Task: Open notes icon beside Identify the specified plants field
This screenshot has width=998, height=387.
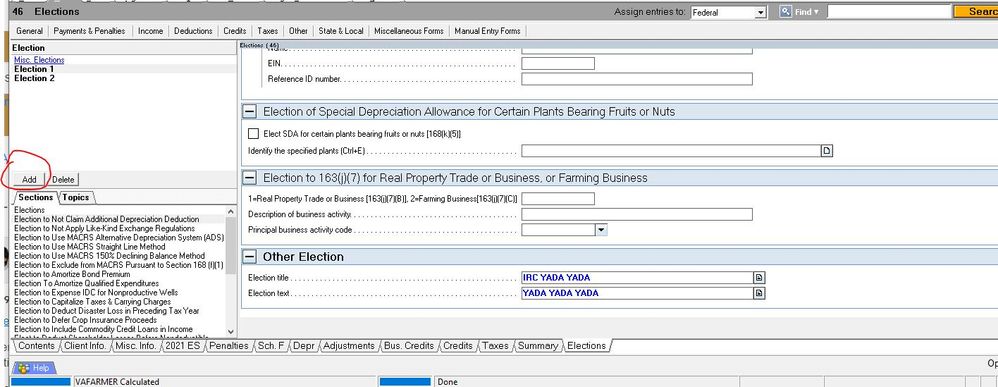Action: [x=827, y=151]
